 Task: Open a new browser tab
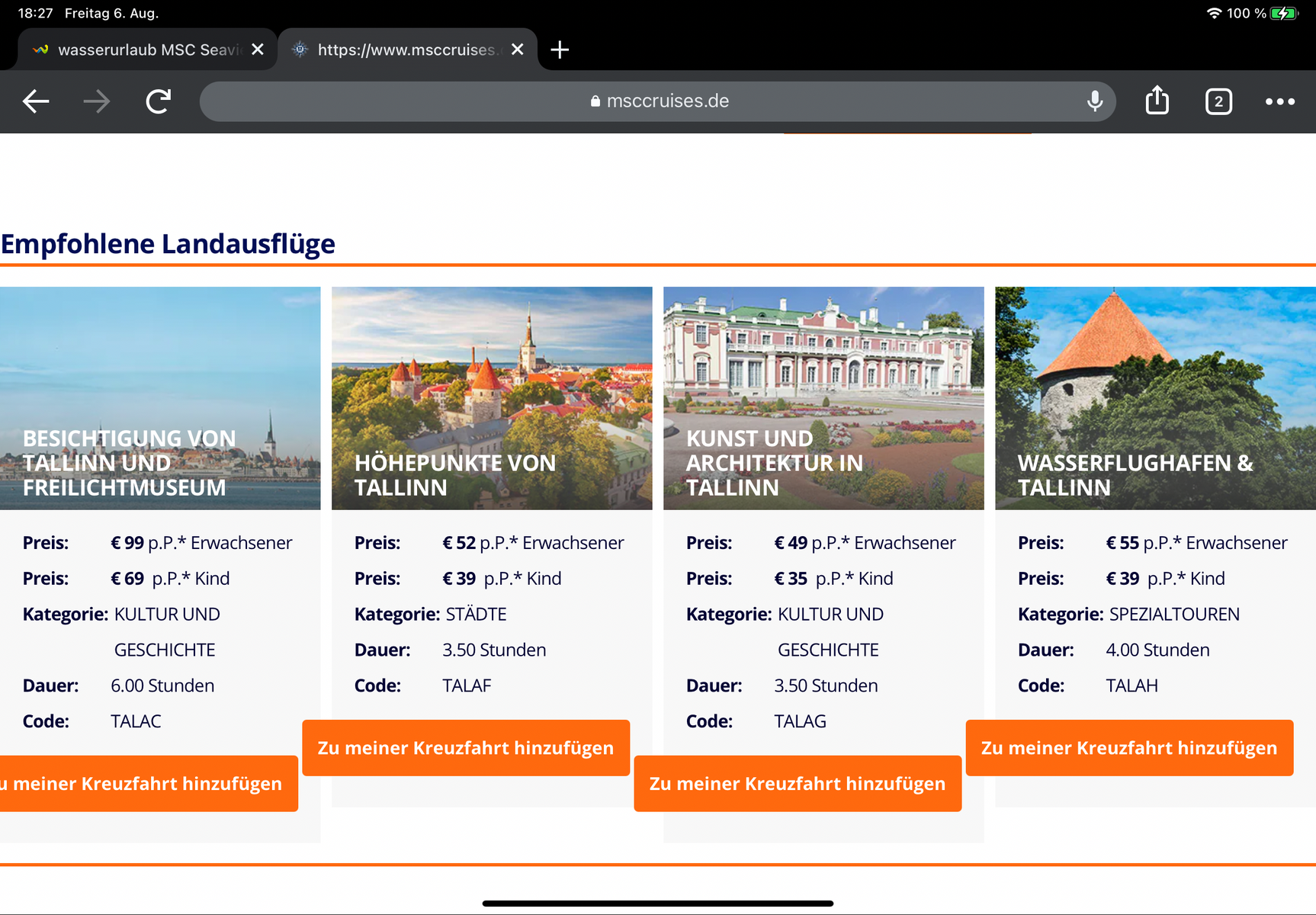560,50
